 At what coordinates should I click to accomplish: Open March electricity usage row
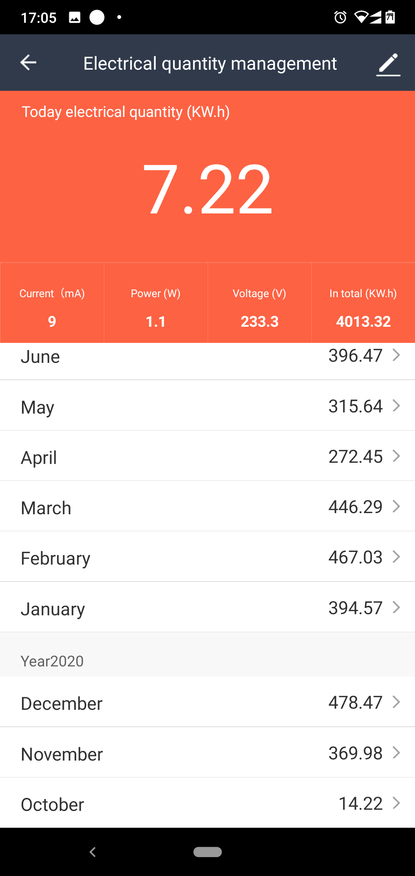tap(207, 507)
